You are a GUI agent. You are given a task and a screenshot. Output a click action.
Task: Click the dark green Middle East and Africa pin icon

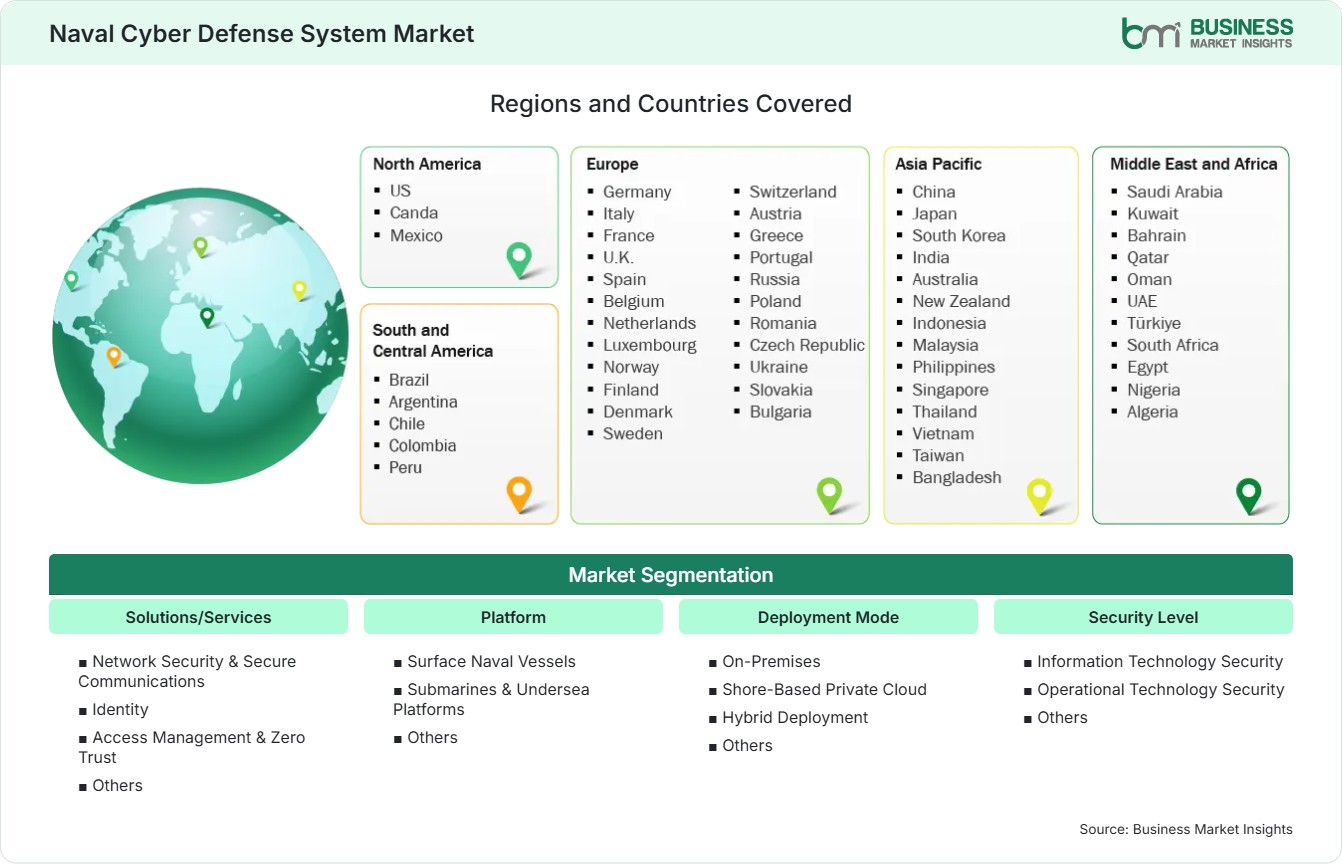pos(1249,495)
